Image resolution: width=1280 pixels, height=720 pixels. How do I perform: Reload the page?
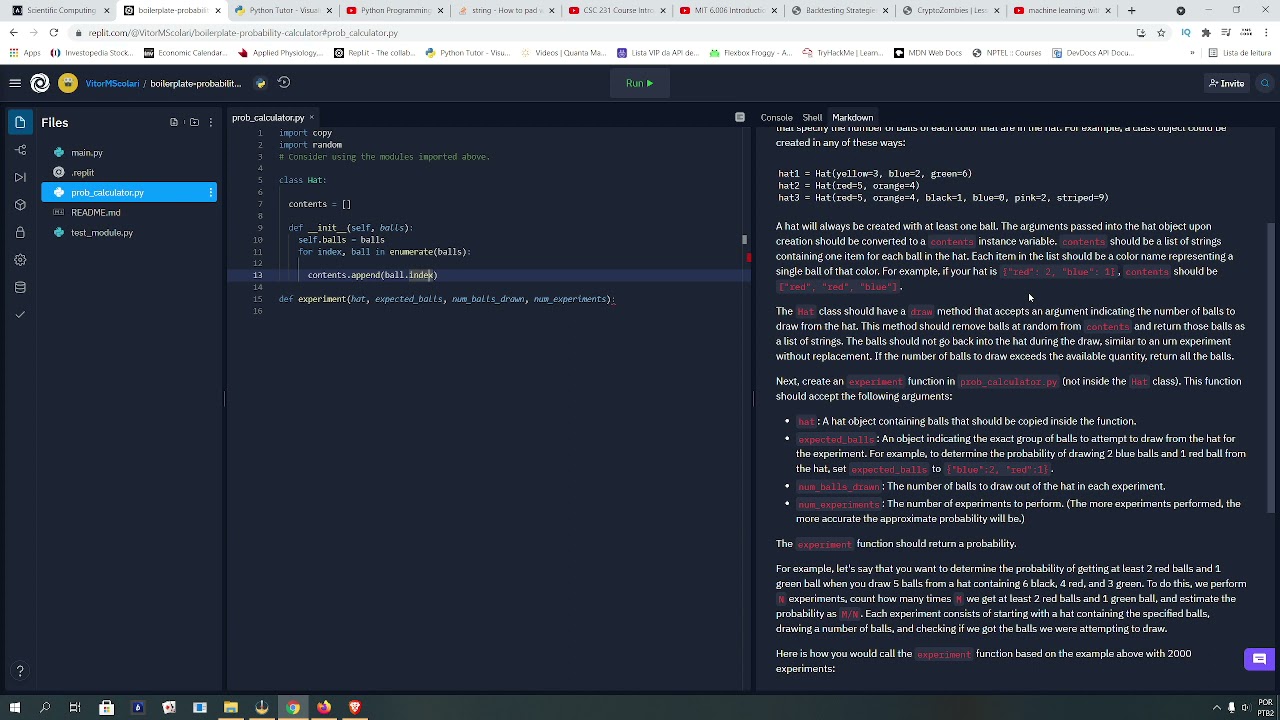[54, 32]
